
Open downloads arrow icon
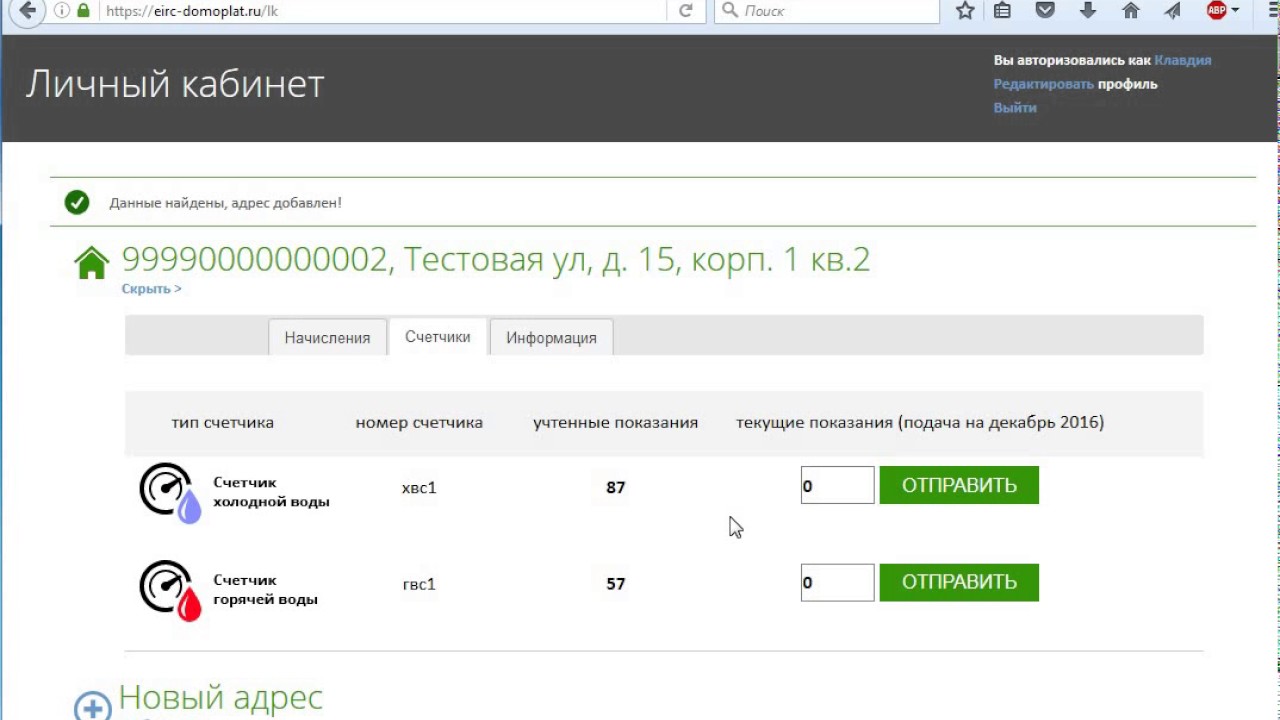[1088, 10]
